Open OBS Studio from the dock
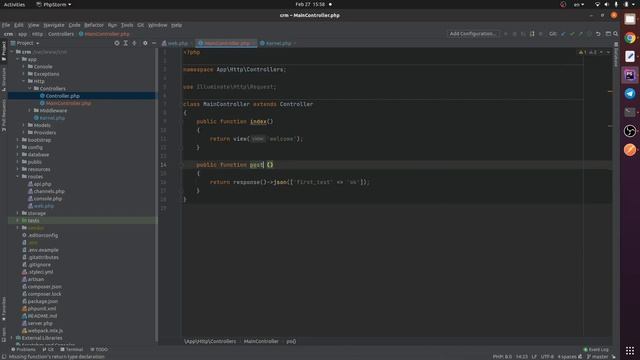The width and height of the screenshot is (640, 360). pos(630,131)
